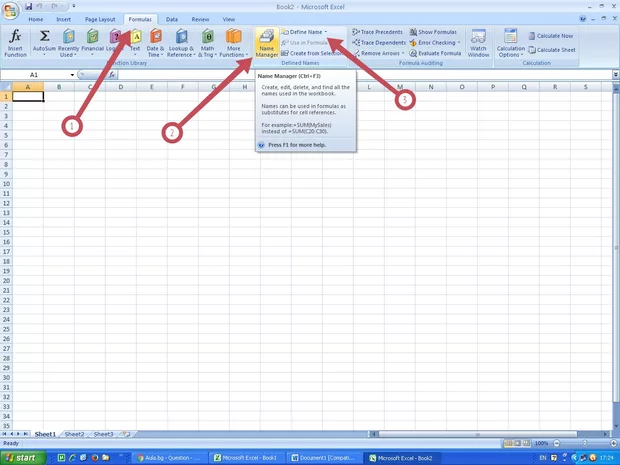Open the Excel Help icon
Viewport: 620px width, 465px height.
(x=582, y=19)
